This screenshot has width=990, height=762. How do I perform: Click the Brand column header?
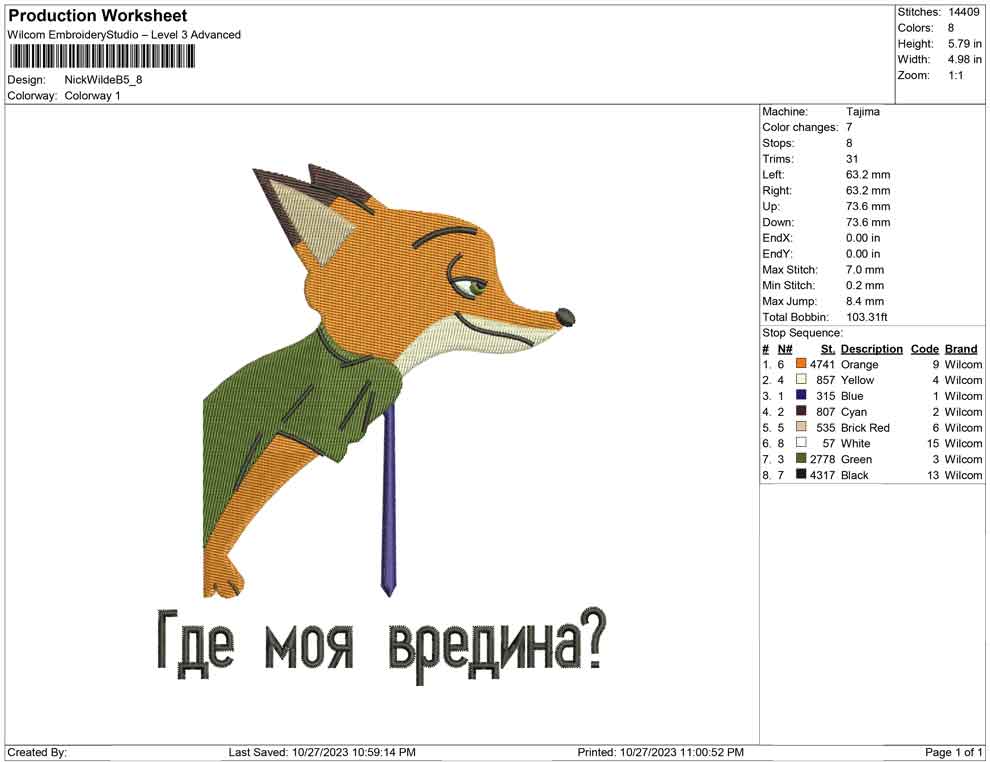(x=961, y=349)
